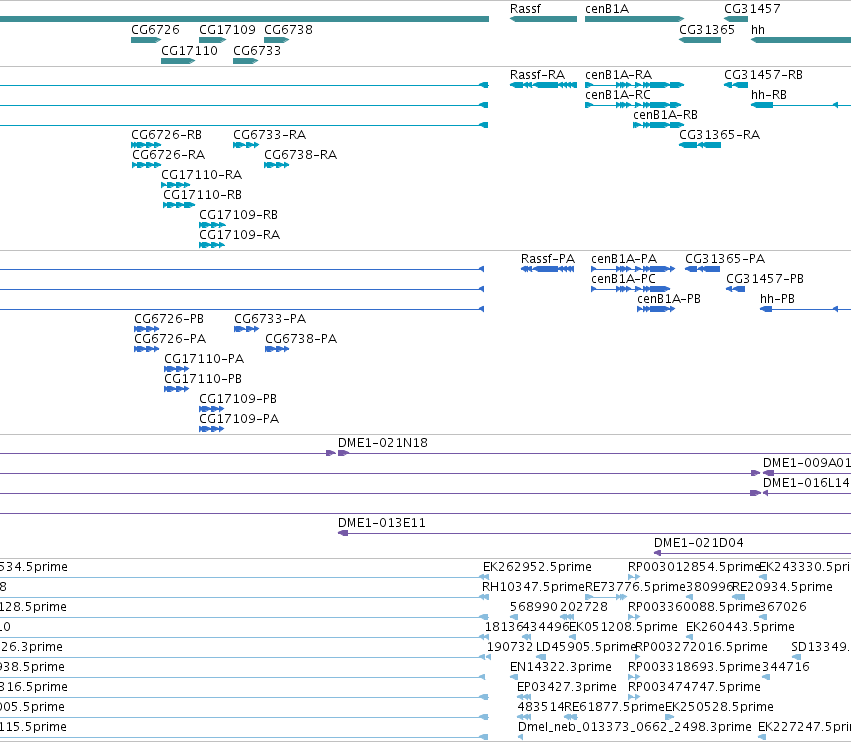Select the cenB1A-PB protein feature
This screenshot has width=851, height=742.
(x=656, y=309)
